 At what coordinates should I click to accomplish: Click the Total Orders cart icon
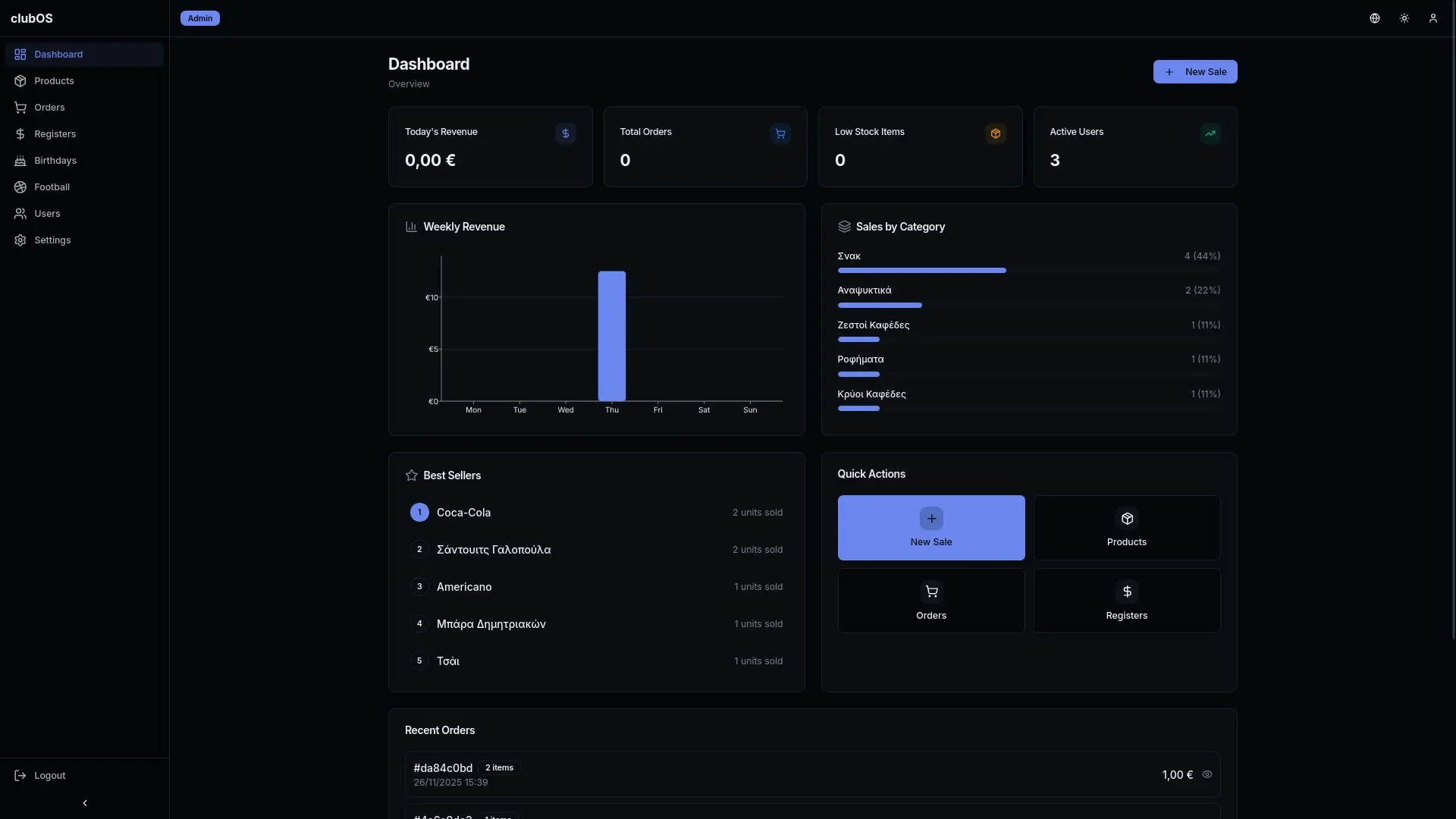click(780, 133)
